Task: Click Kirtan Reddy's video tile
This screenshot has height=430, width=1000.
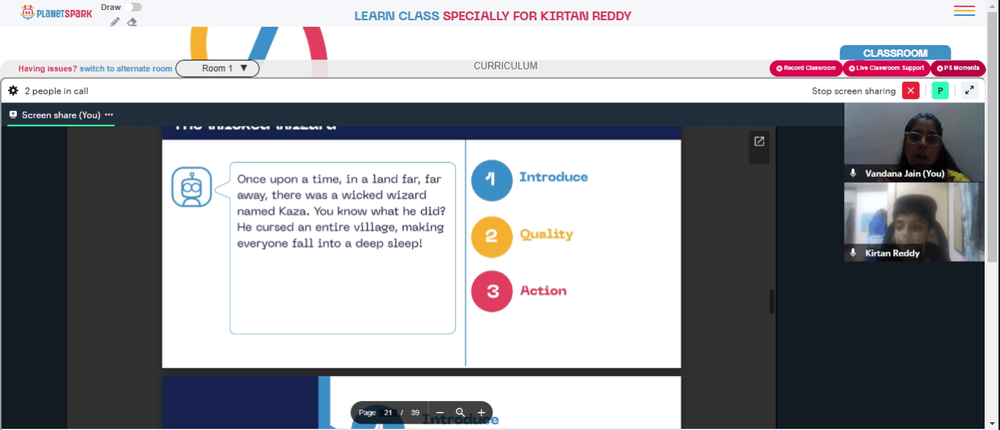Action: pos(914,222)
